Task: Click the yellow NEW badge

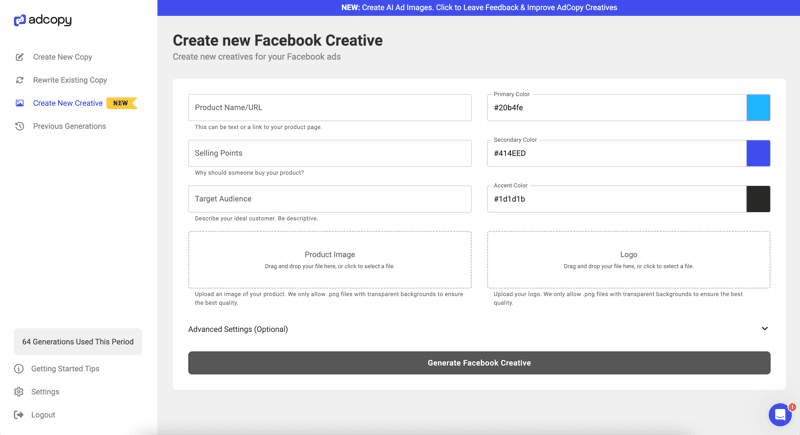Action: point(121,103)
